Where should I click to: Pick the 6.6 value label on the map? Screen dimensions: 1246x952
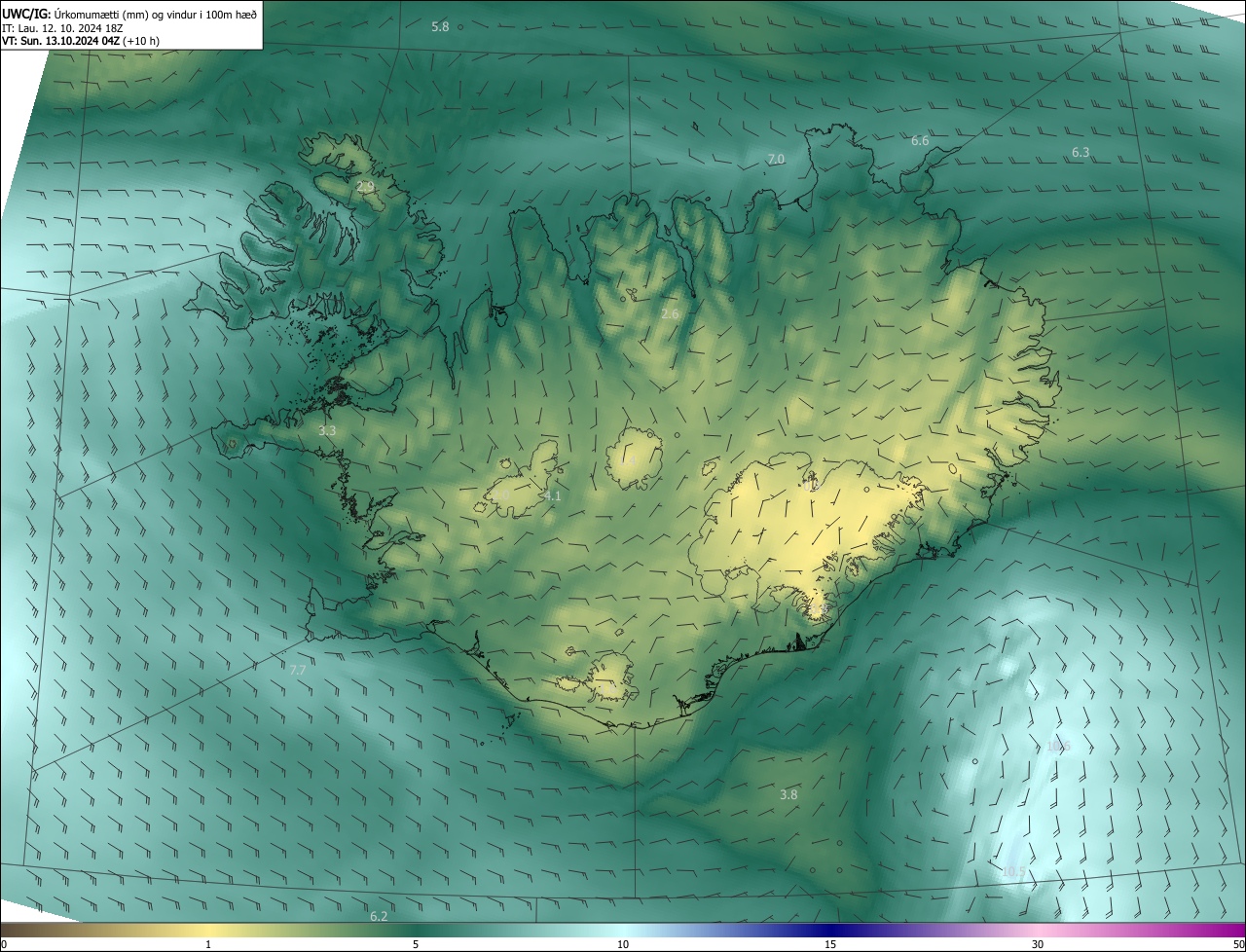tap(920, 141)
